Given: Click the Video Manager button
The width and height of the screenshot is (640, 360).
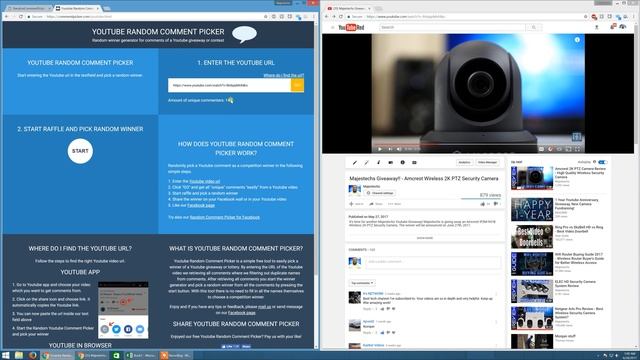Looking at the screenshot, I should (x=487, y=162).
